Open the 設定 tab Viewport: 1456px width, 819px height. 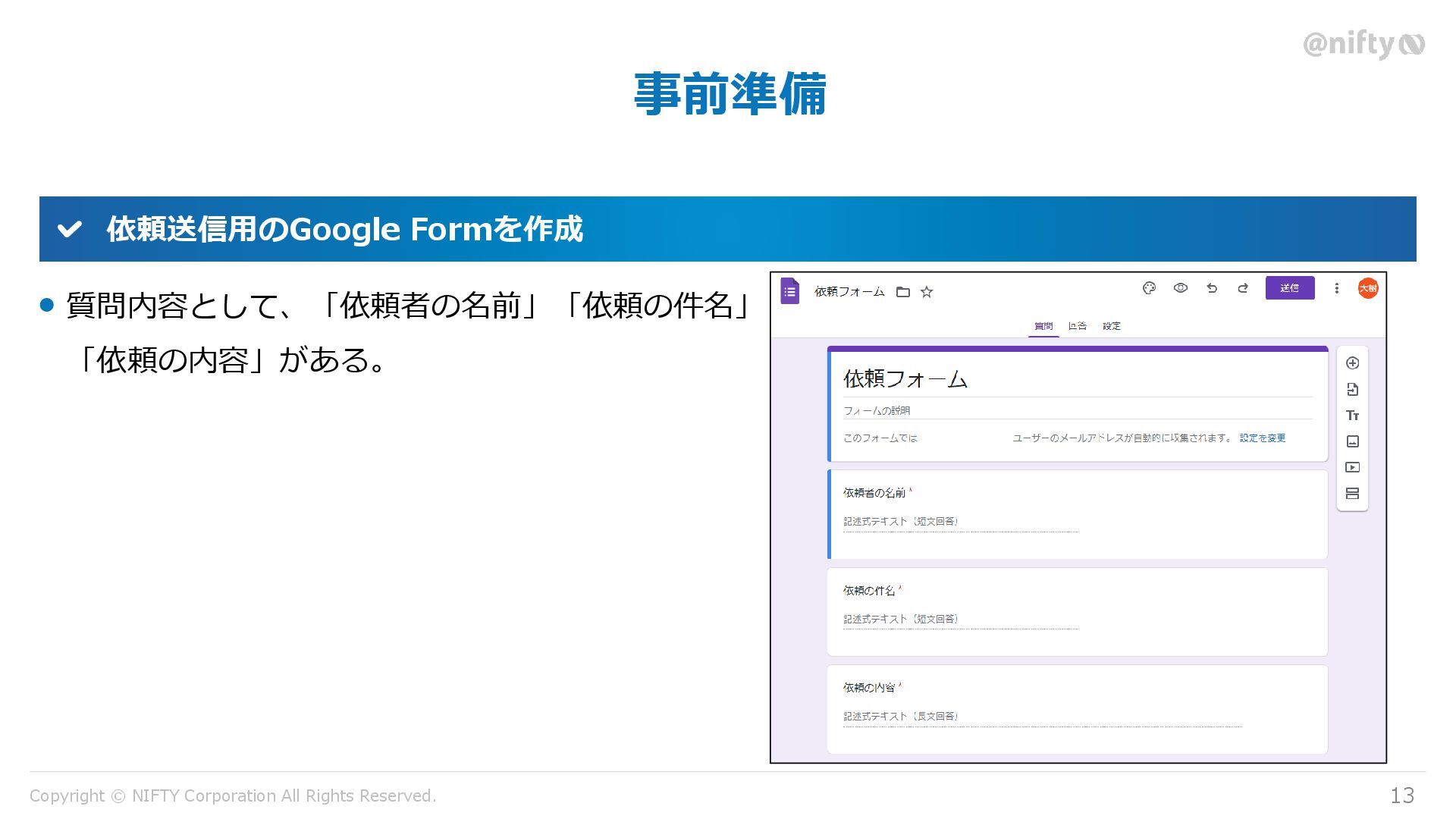pos(1112,326)
